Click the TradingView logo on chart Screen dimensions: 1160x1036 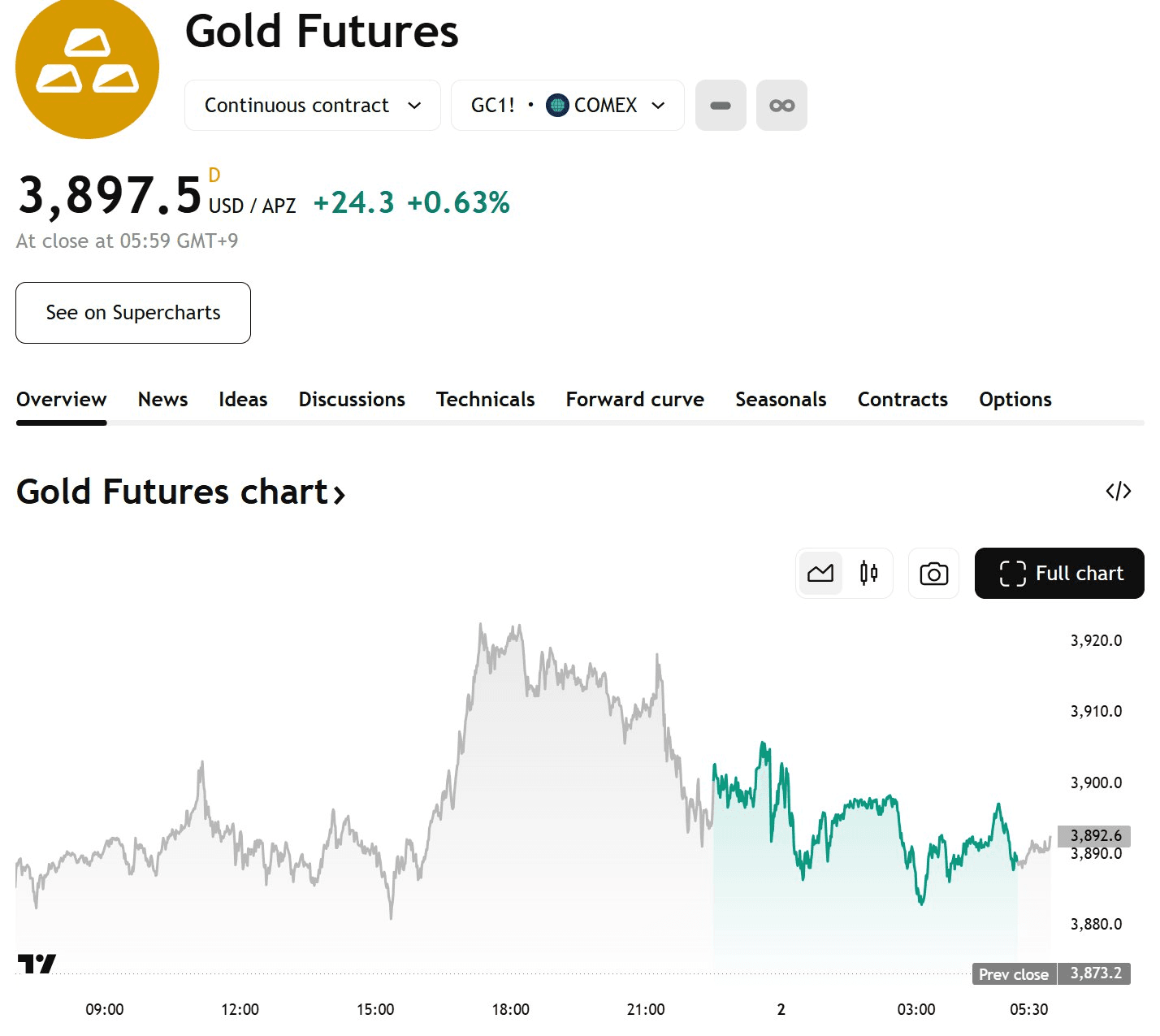[x=37, y=964]
